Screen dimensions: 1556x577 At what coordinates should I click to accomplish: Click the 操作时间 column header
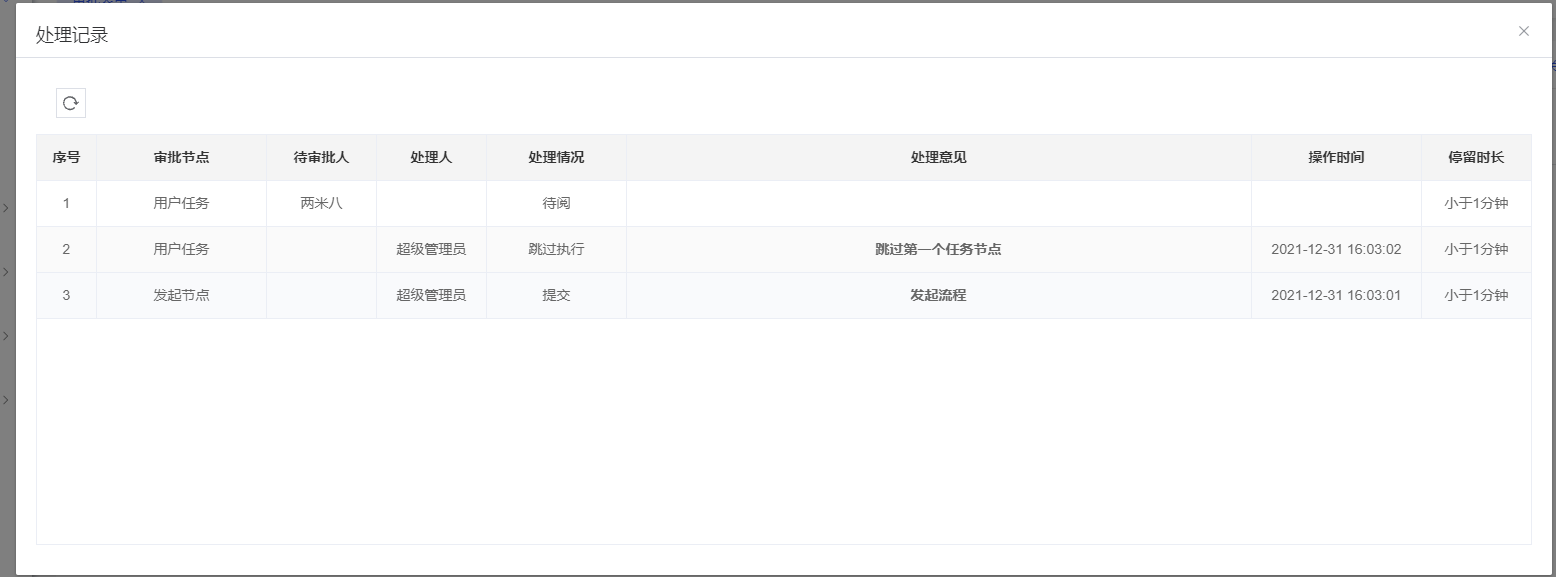tap(1337, 158)
